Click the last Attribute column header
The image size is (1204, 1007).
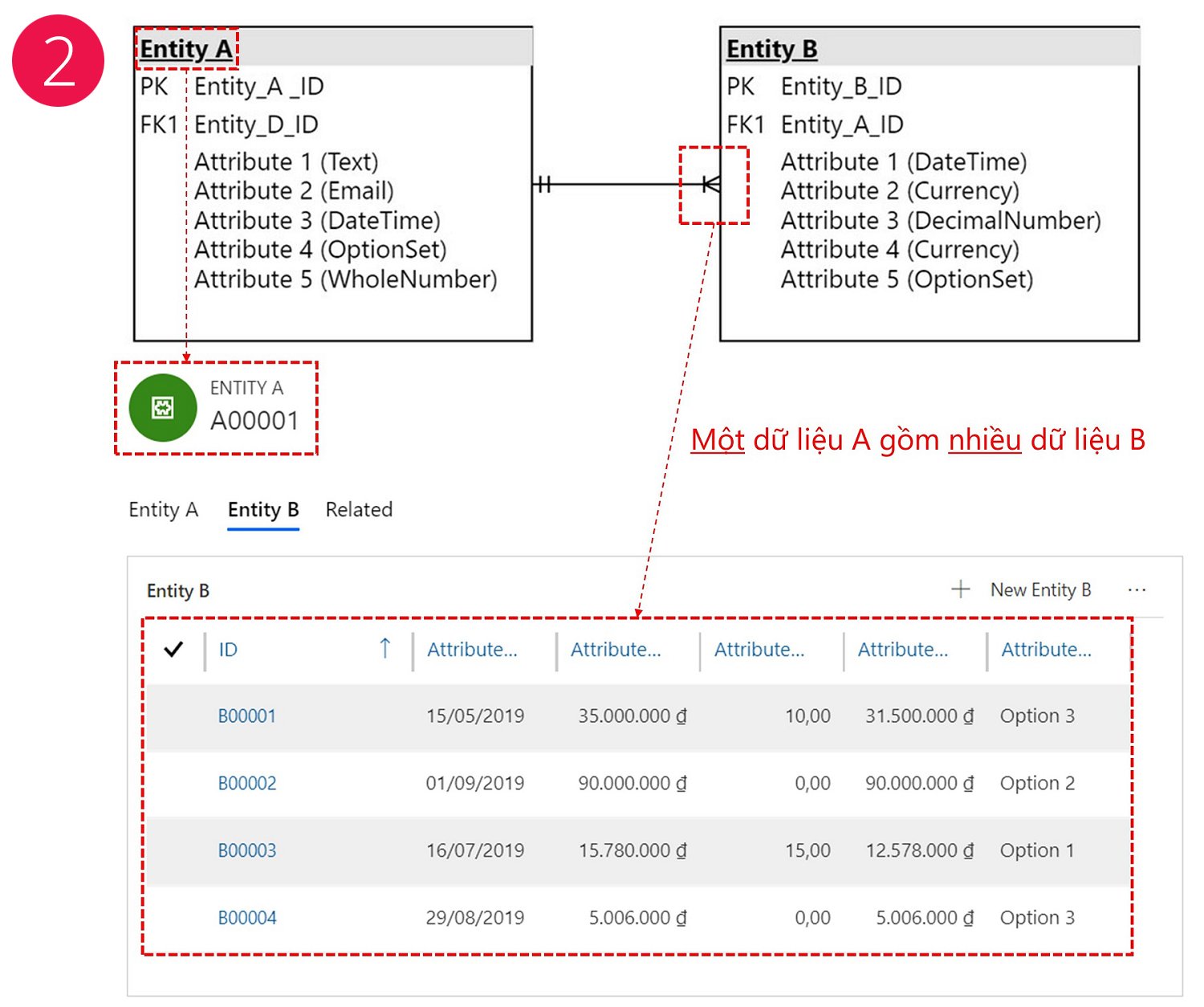pos(1047,650)
